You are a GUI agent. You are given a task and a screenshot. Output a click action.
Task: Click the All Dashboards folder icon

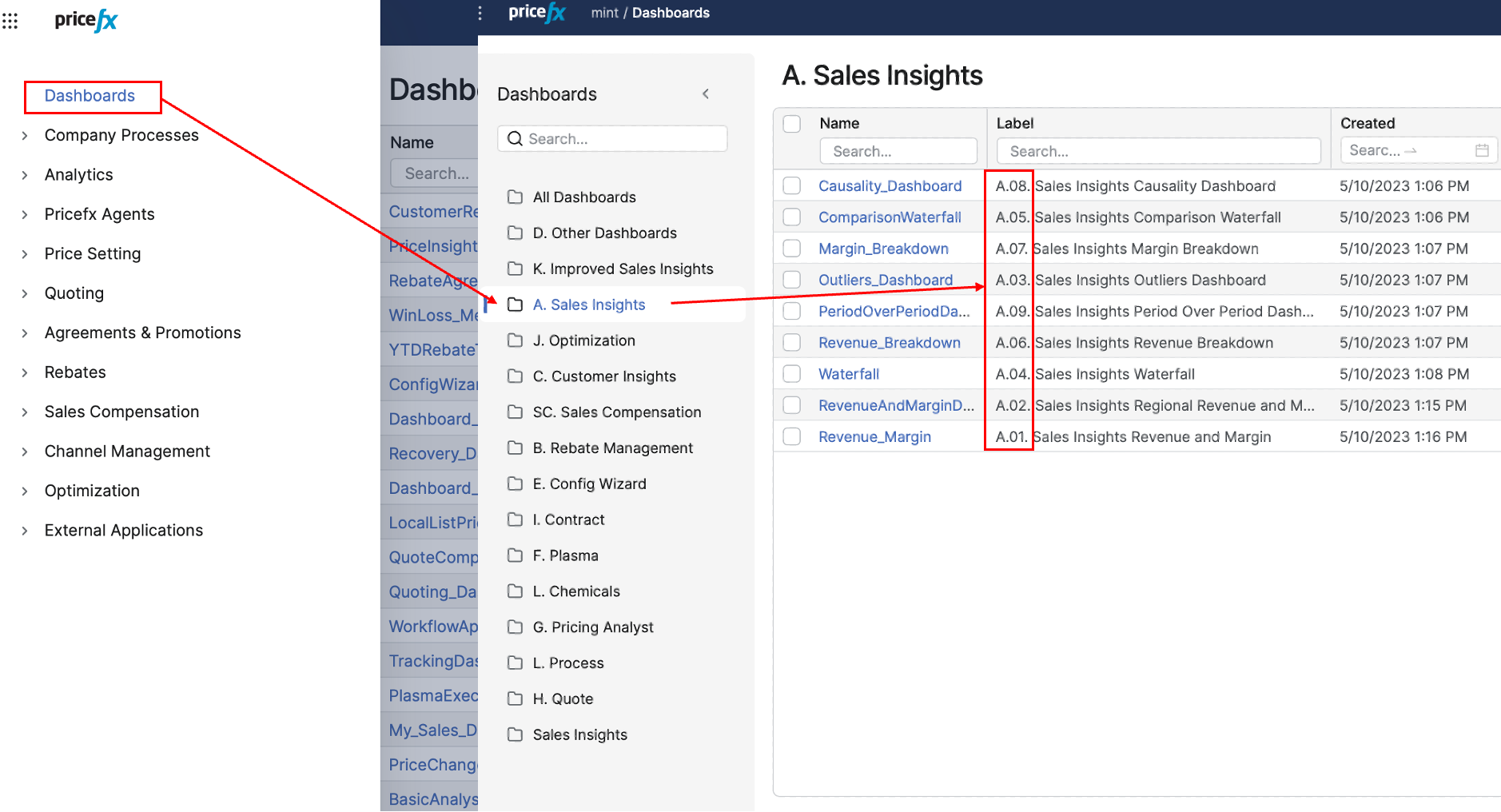[x=516, y=197]
